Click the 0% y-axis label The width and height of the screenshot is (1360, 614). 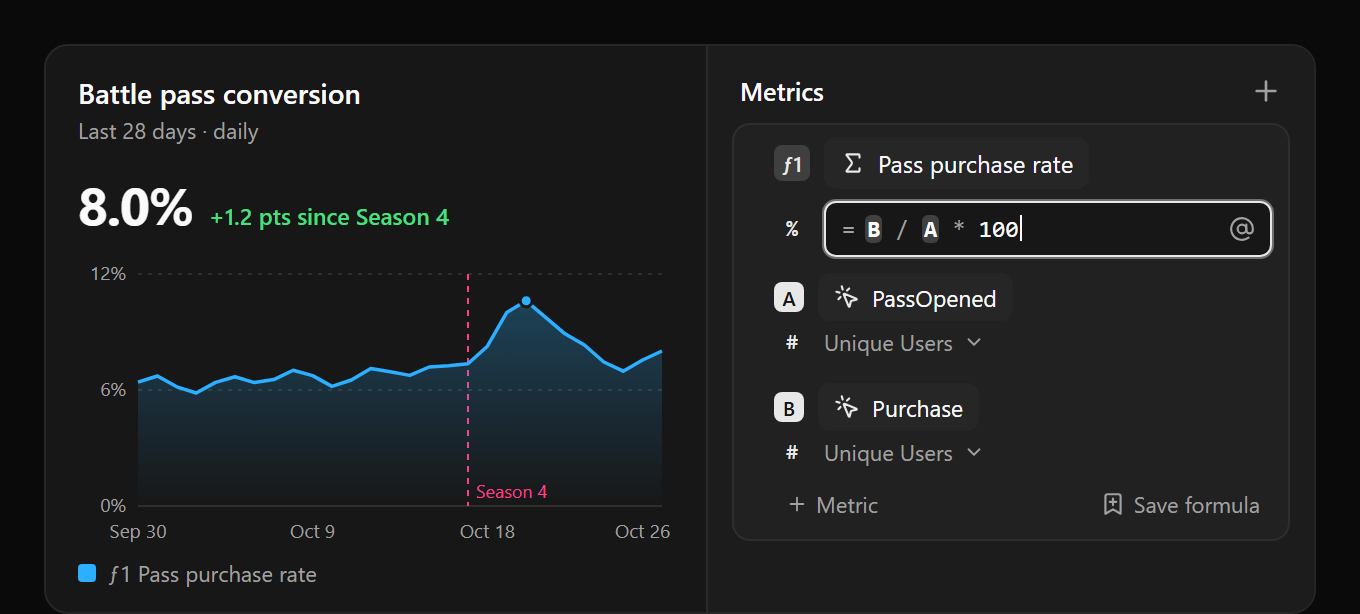click(112, 506)
